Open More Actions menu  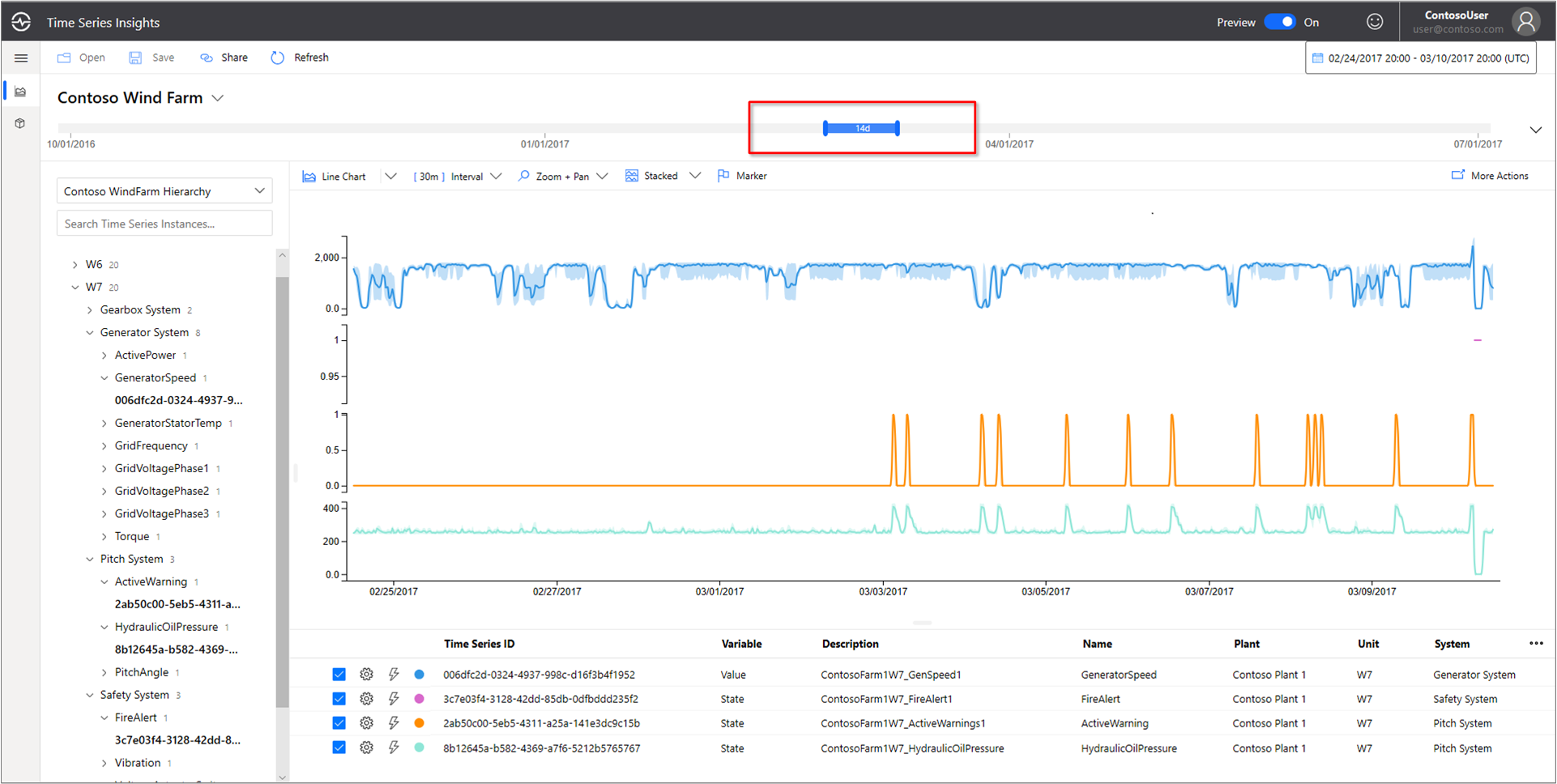tap(1490, 176)
